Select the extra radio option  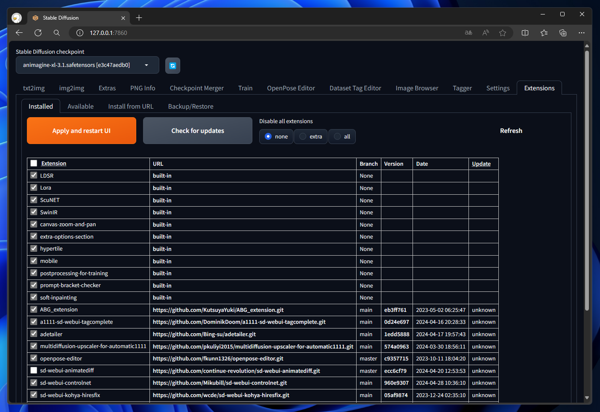[311, 137]
